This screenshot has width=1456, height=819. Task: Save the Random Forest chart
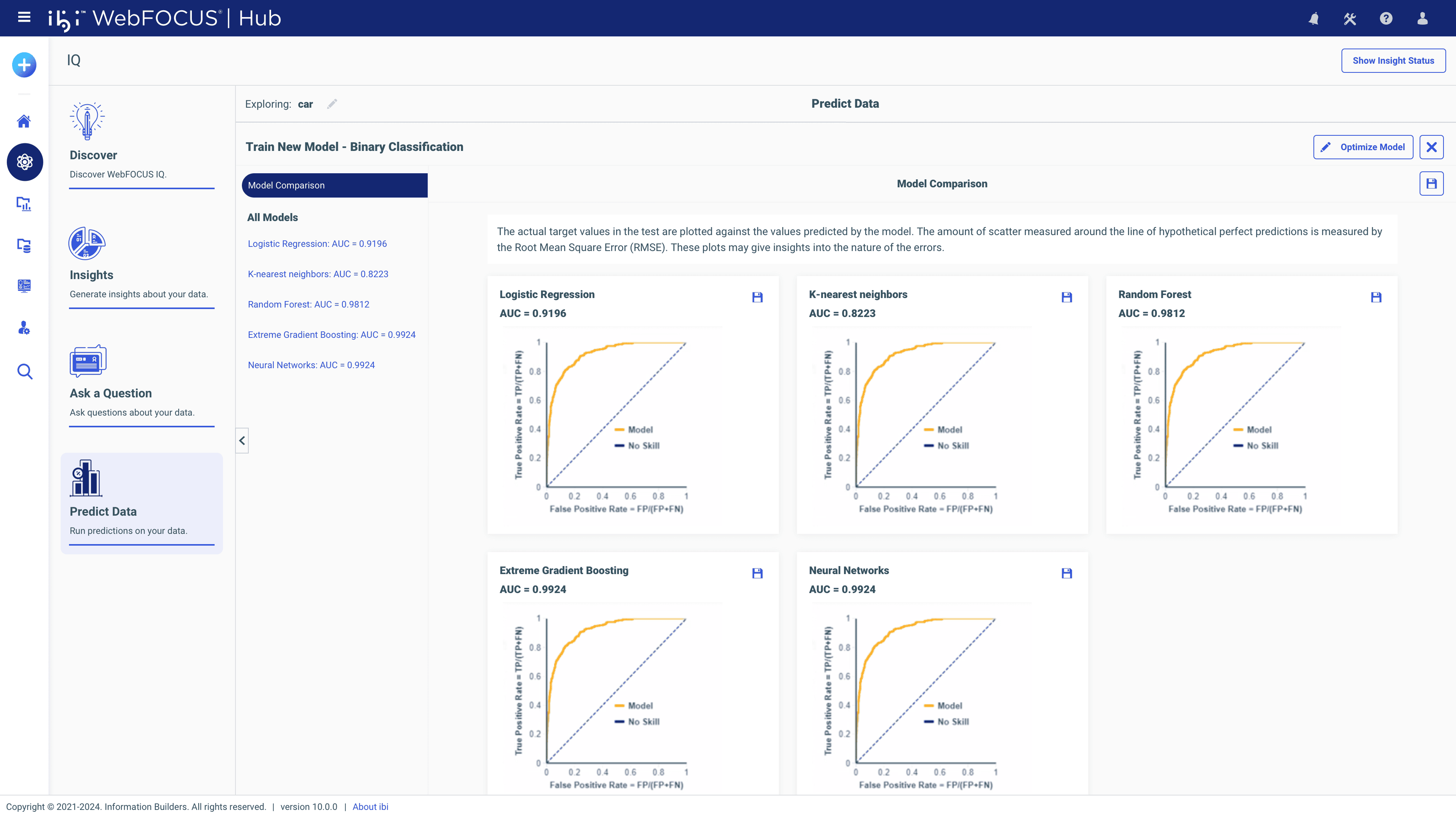(1376, 297)
